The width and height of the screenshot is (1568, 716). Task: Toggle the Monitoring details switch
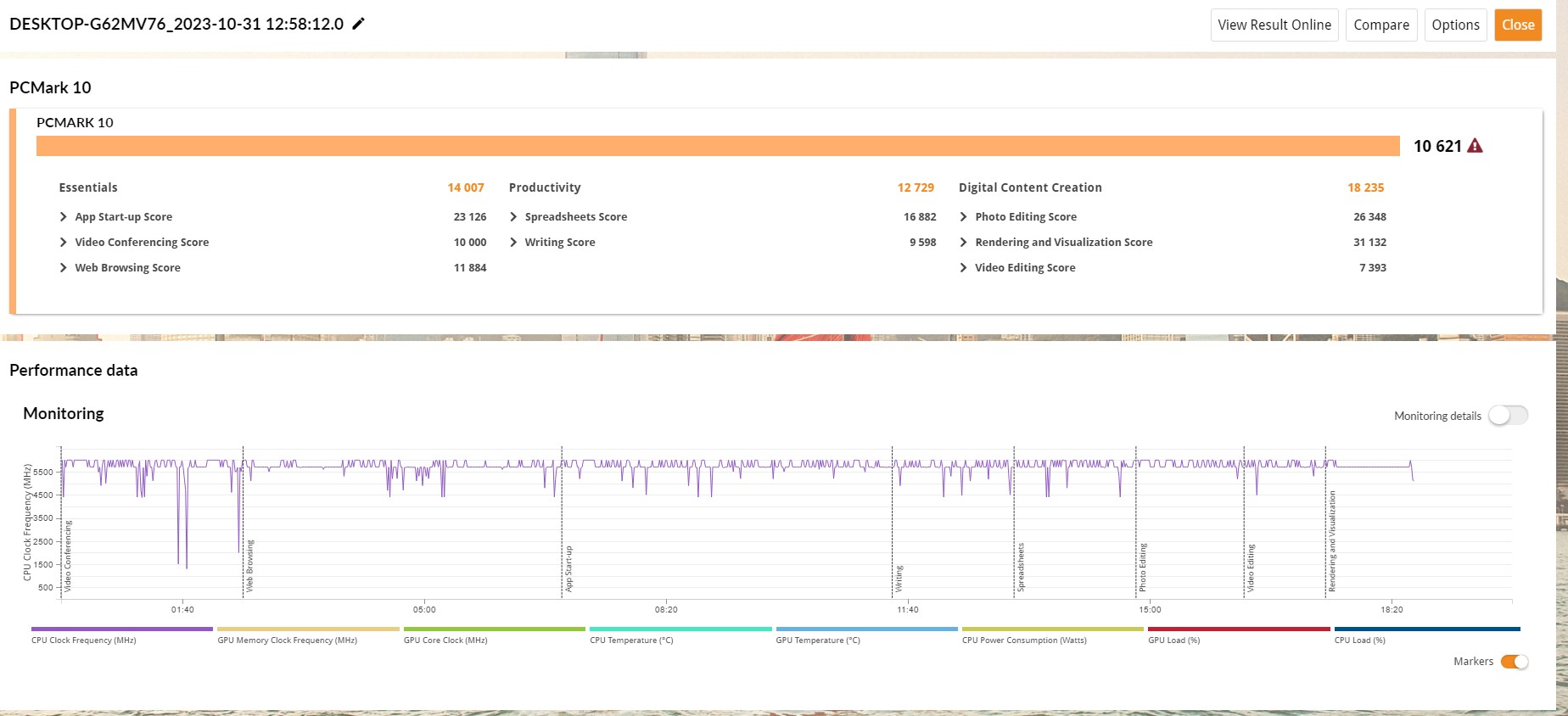pyautogui.click(x=1508, y=415)
